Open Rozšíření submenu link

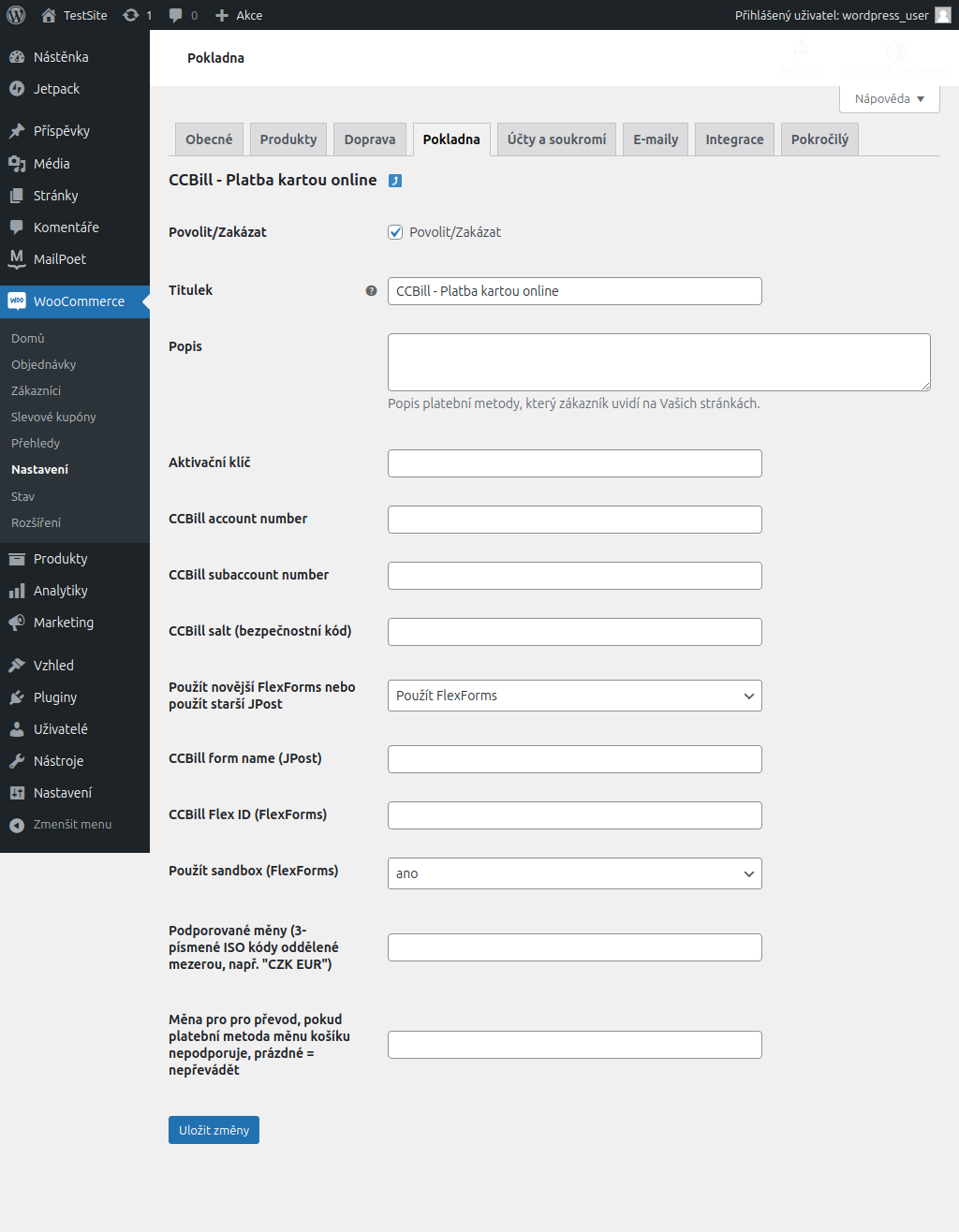tap(36, 522)
